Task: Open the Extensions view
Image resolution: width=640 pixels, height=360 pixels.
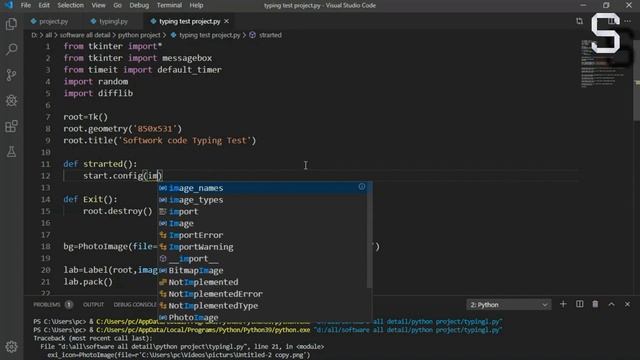Action: [11, 126]
